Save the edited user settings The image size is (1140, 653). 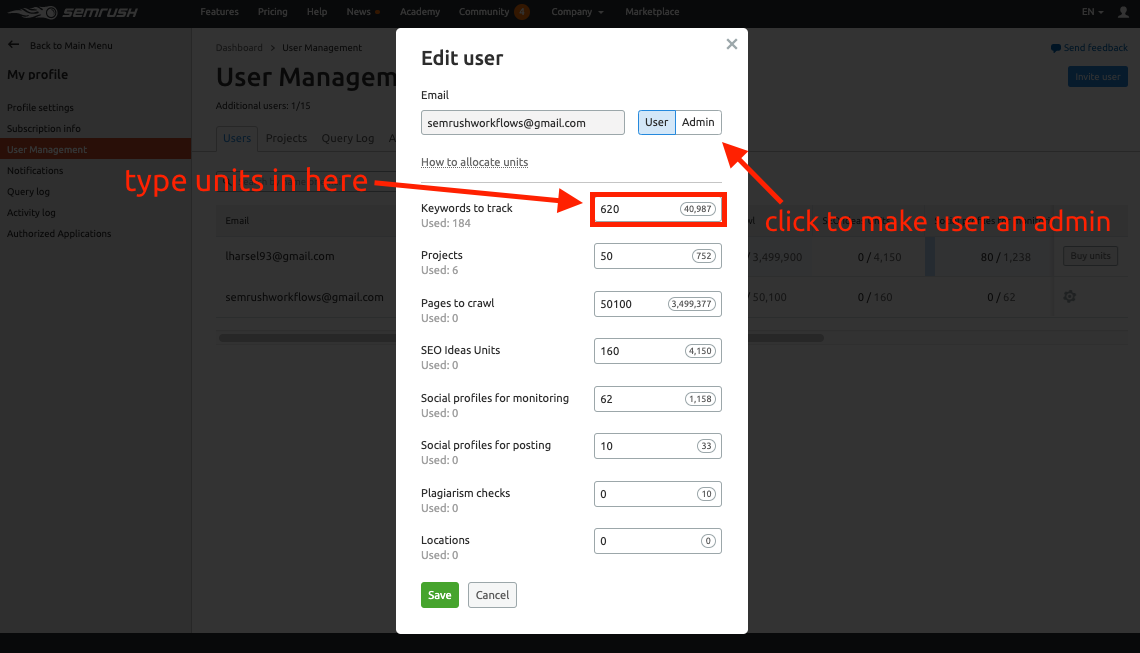[440, 595]
